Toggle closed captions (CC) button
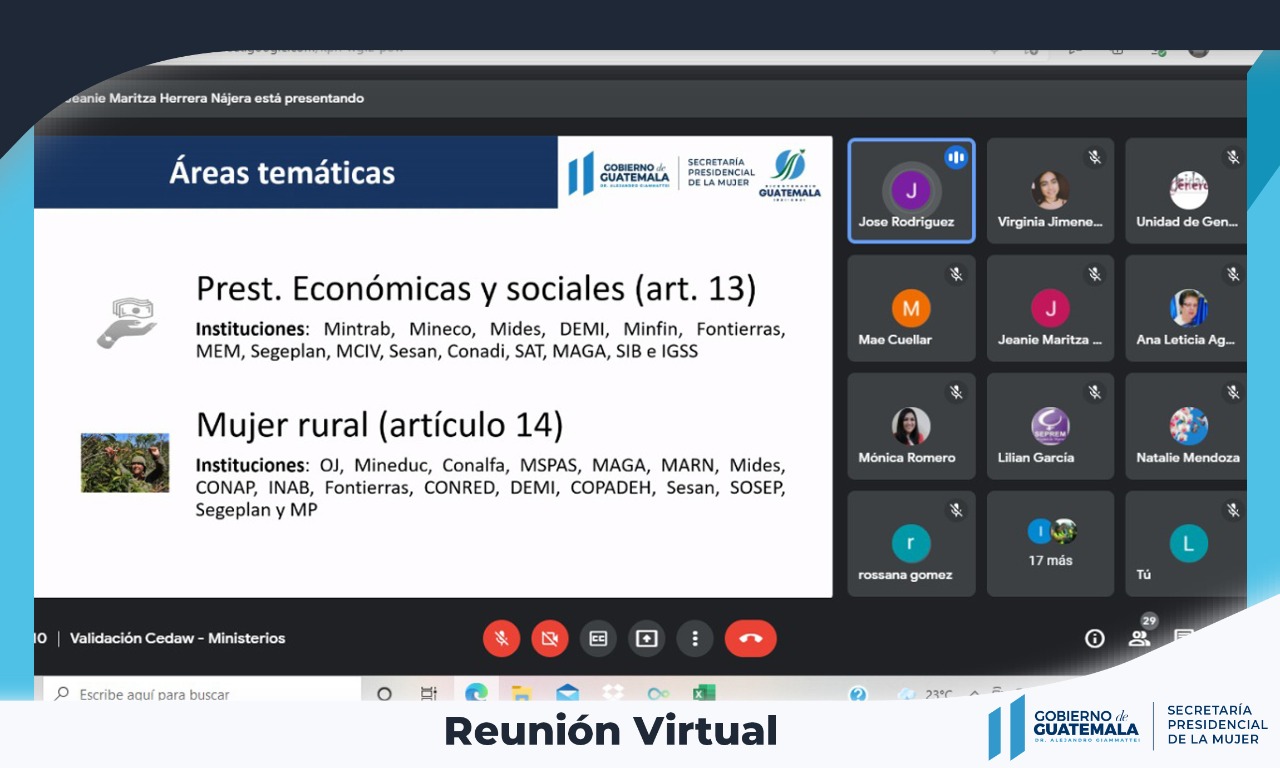The image size is (1280, 768). click(598, 638)
